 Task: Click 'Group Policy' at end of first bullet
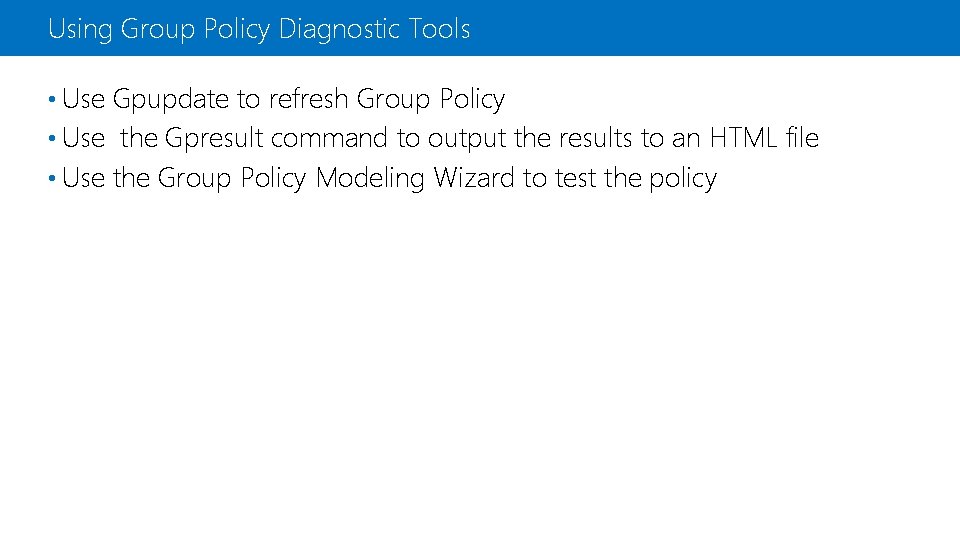(x=430, y=100)
